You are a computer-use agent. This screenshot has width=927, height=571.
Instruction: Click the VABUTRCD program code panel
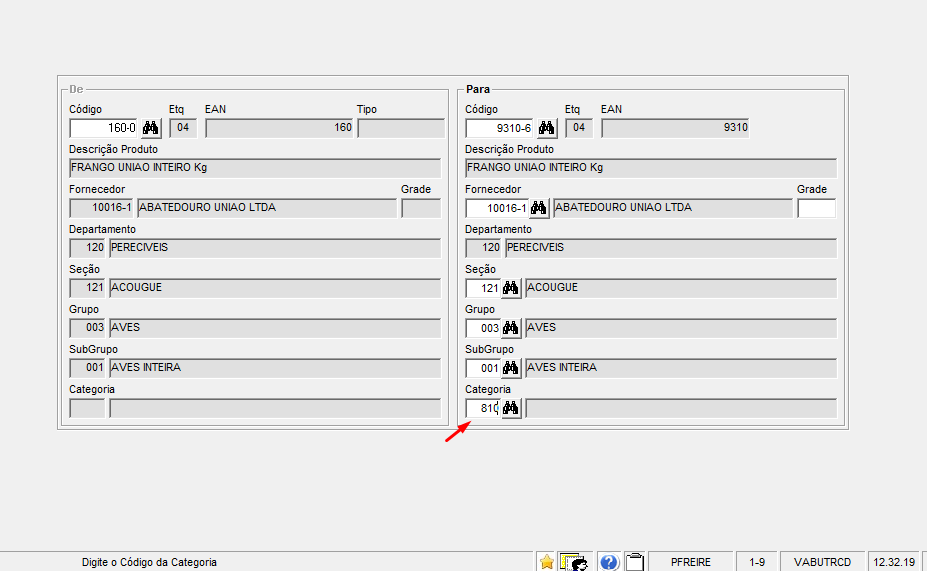click(822, 562)
